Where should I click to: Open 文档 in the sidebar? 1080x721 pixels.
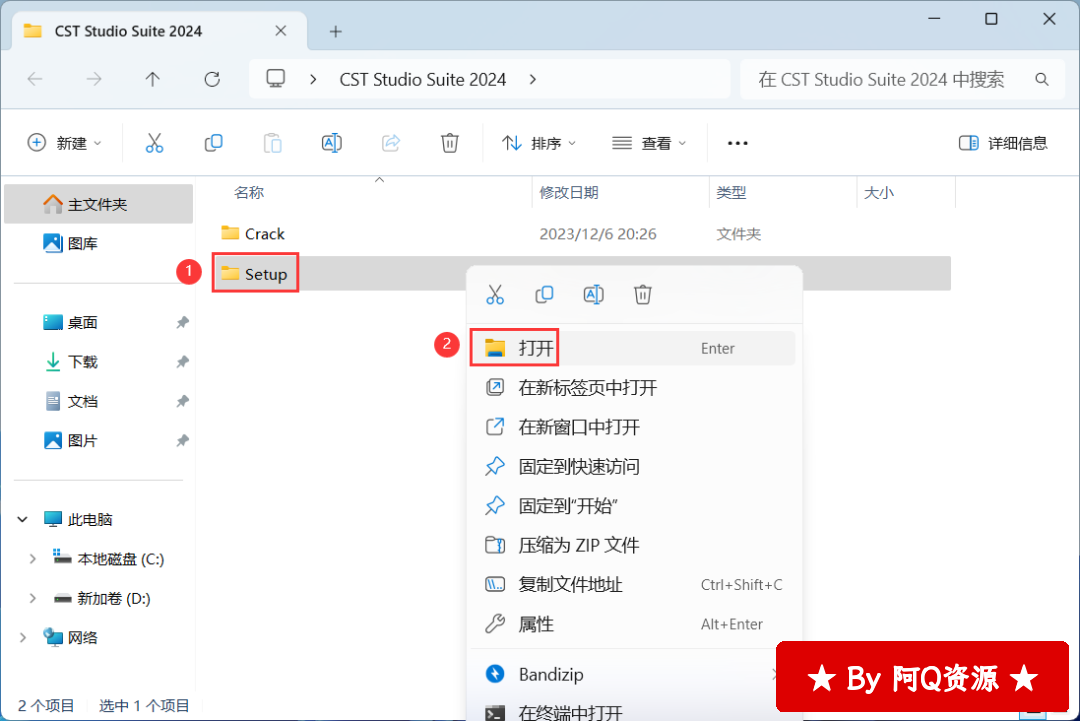coord(98,401)
